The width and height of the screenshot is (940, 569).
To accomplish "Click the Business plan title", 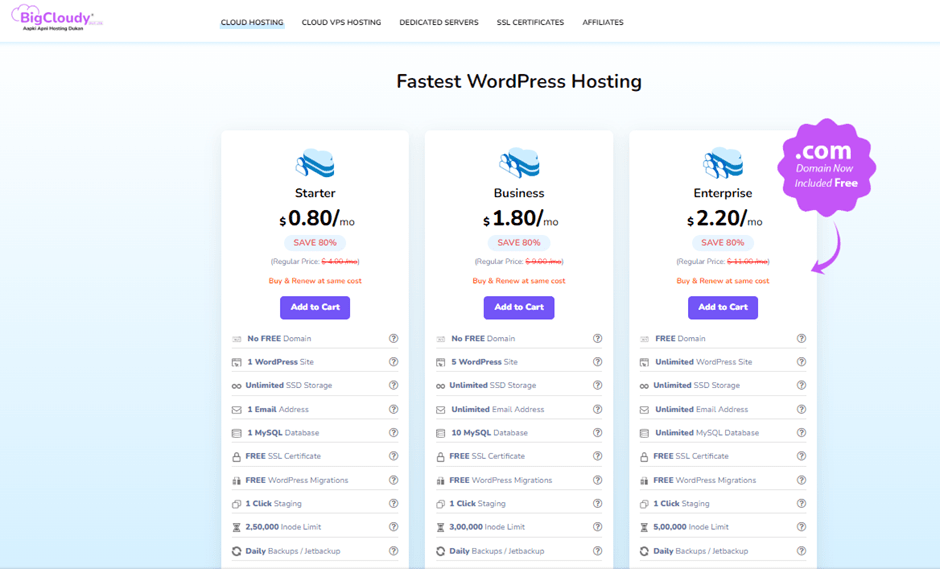I will (519, 193).
